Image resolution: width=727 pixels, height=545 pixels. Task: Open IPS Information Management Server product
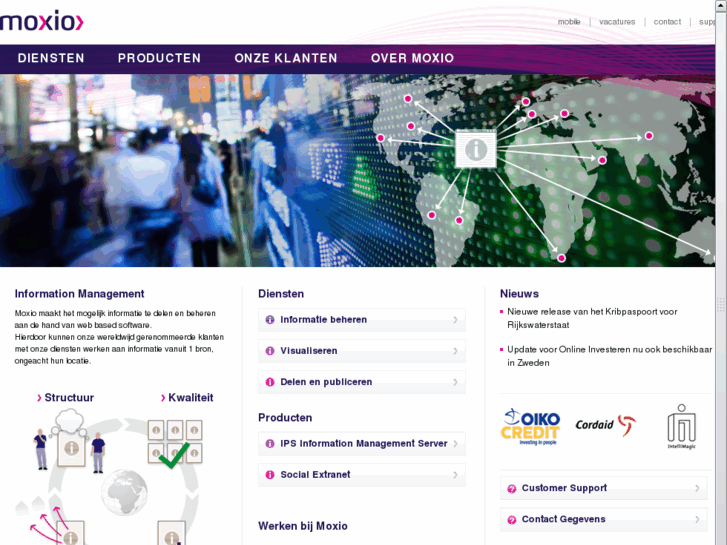pyautogui.click(x=362, y=443)
